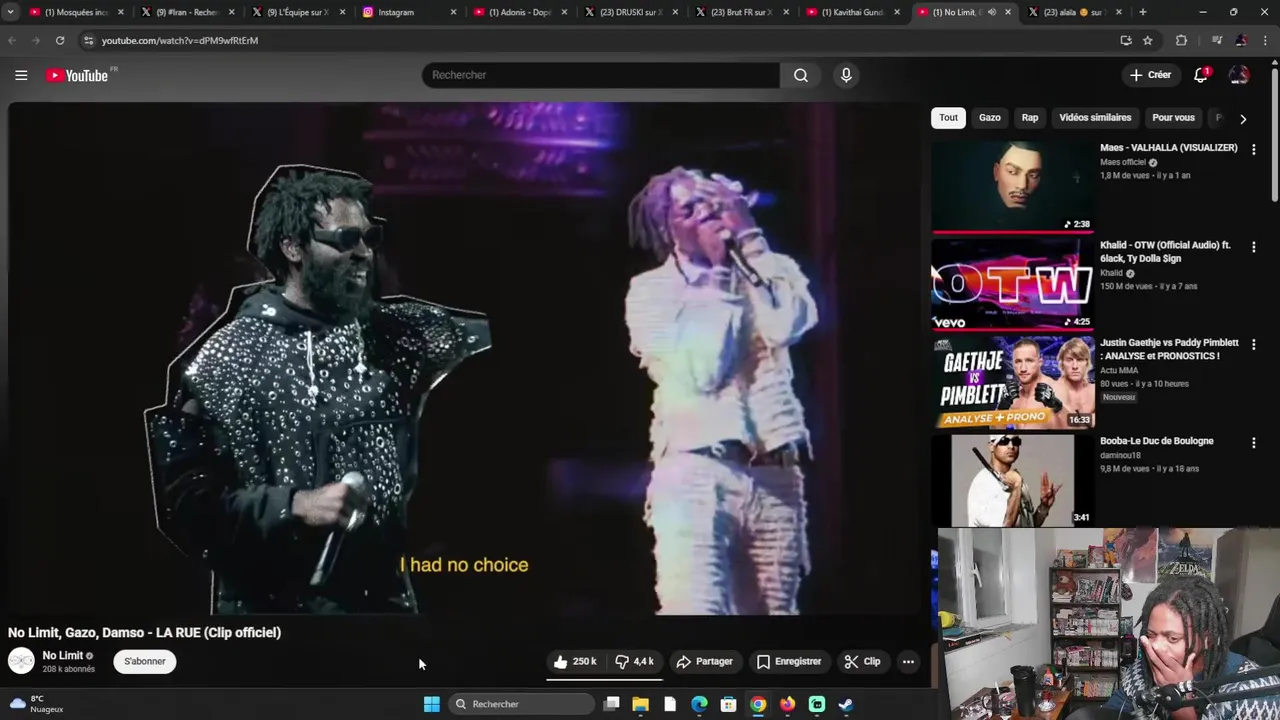The width and height of the screenshot is (1280, 720).
Task: Expand the tab search dropdown arrow
Action: pyautogui.click(x=10, y=12)
